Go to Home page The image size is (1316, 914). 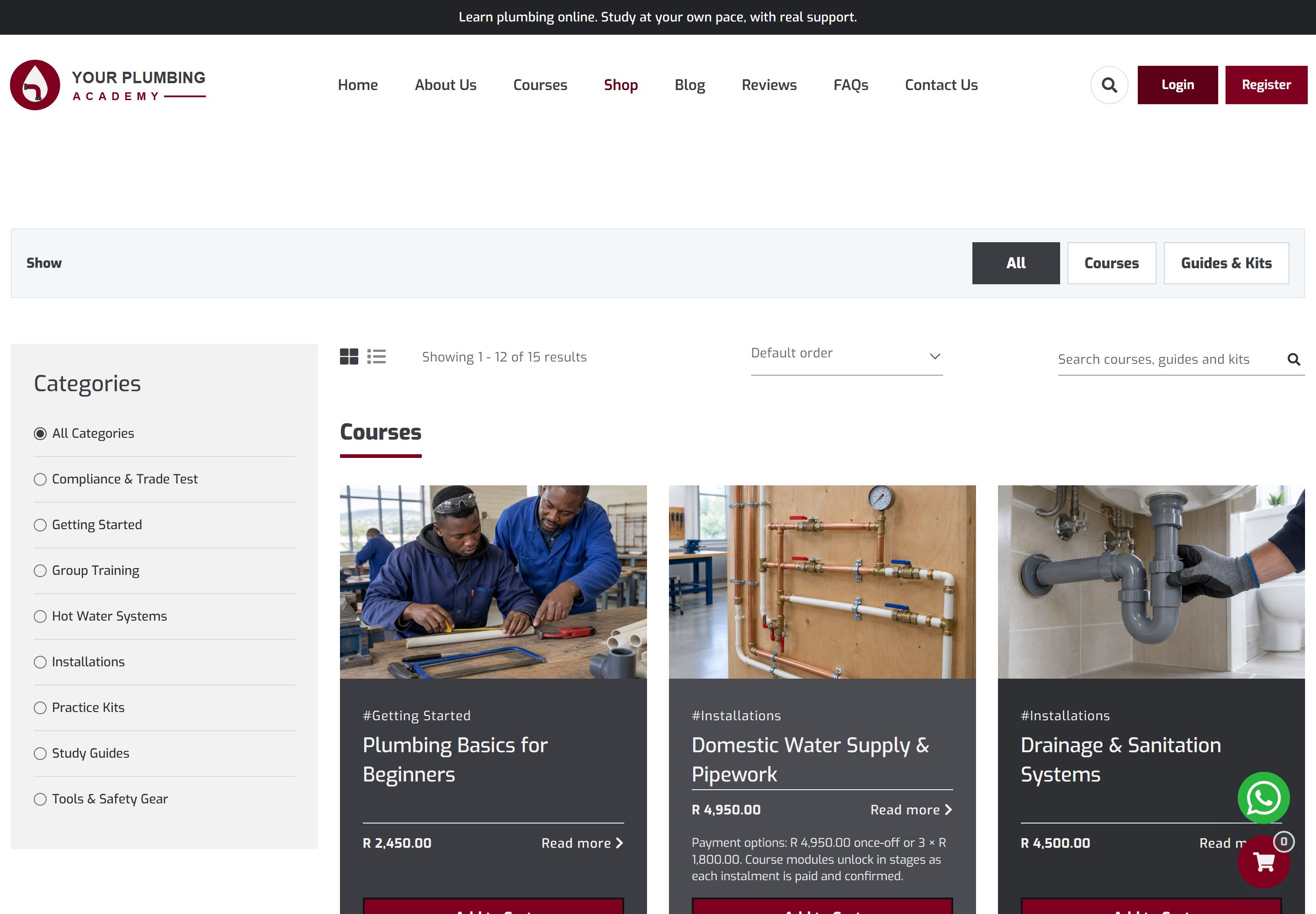(x=357, y=85)
